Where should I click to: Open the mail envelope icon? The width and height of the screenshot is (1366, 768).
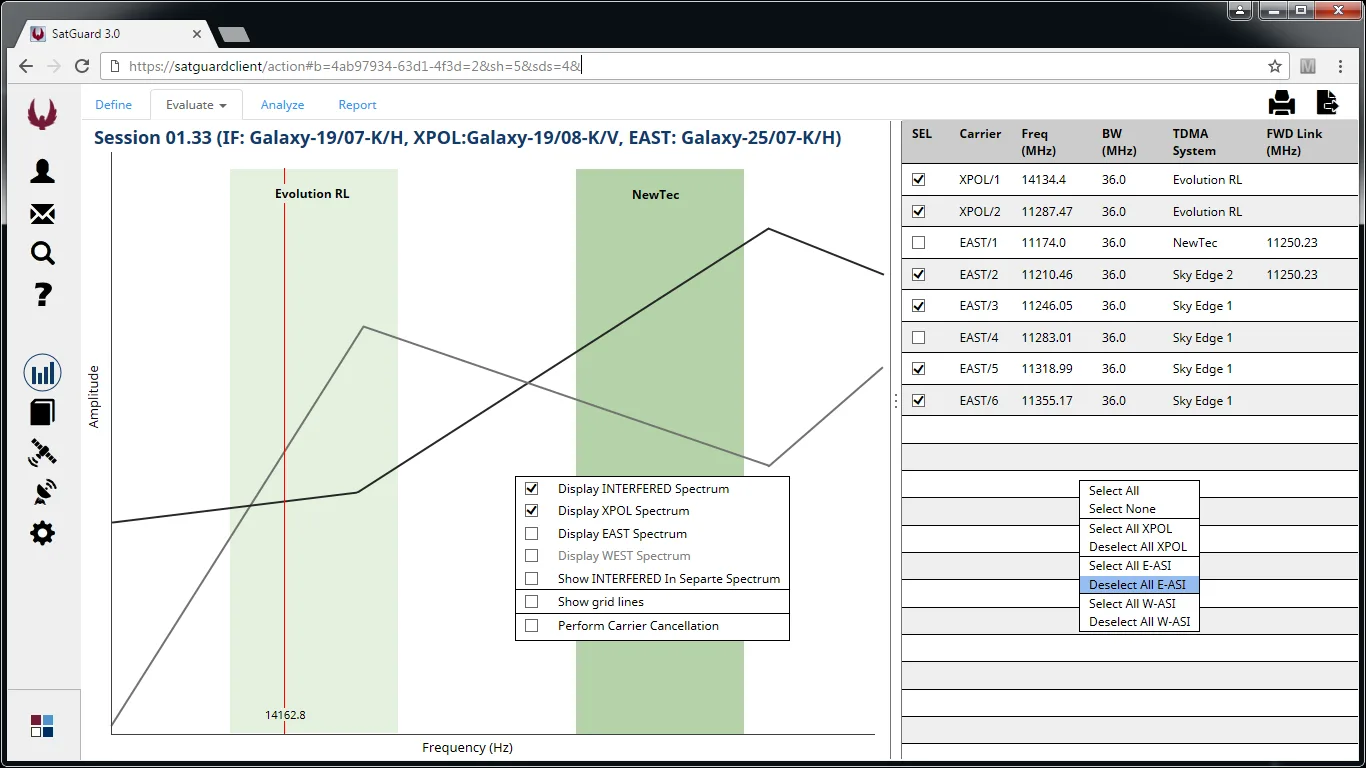(x=42, y=214)
